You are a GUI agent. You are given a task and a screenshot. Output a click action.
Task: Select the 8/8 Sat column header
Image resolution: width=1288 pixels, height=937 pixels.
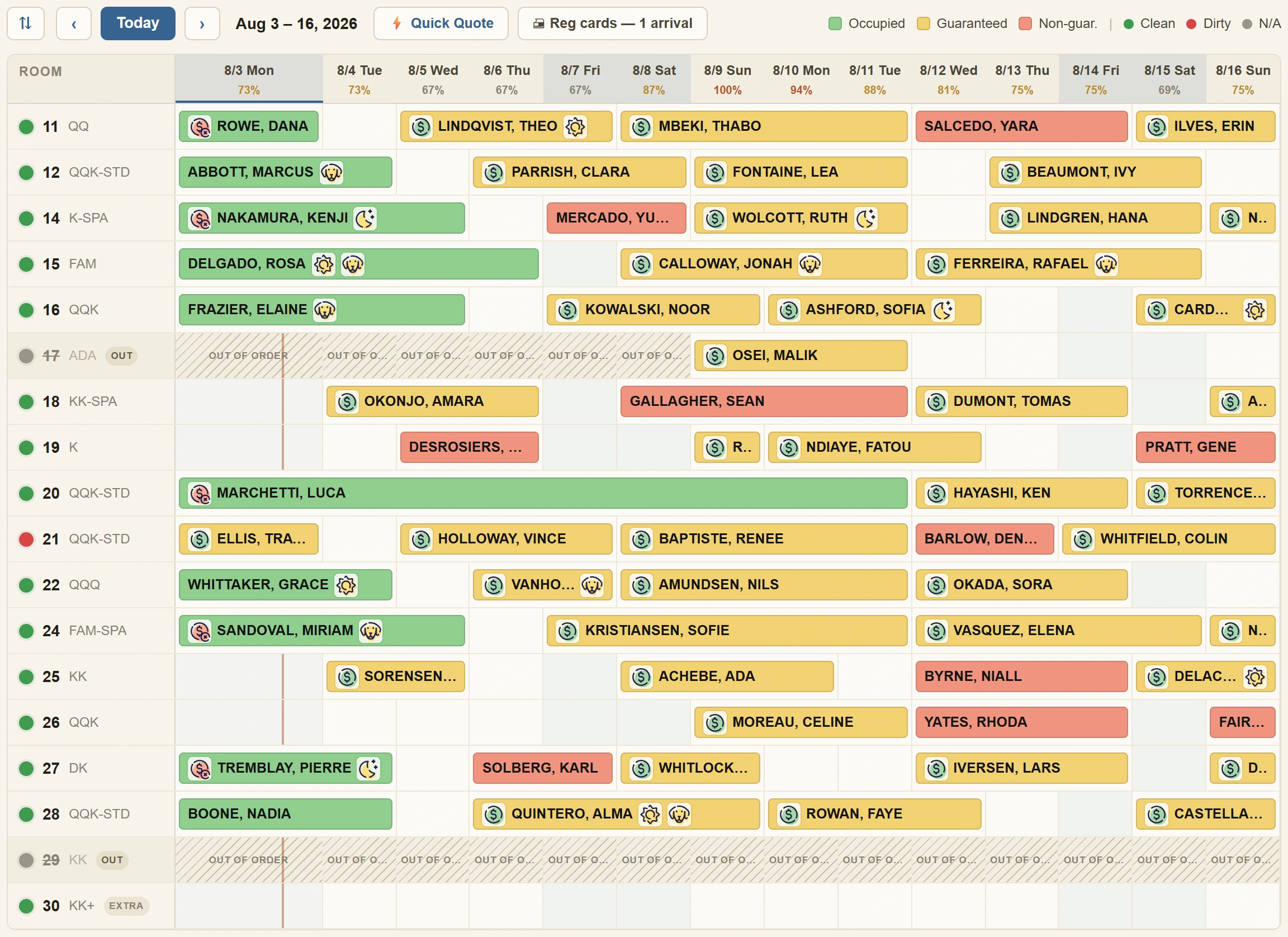pyautogui.click(x=654, y=79)
